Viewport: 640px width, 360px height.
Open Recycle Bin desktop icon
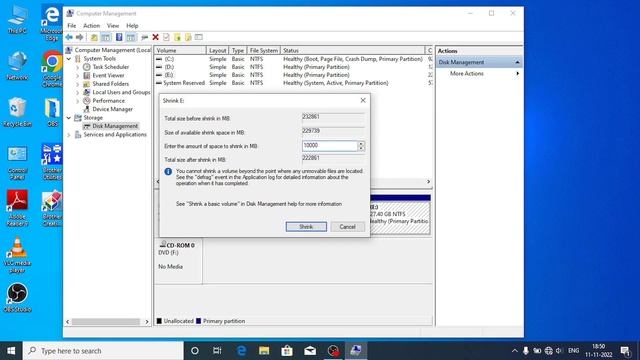click(17, 112)
